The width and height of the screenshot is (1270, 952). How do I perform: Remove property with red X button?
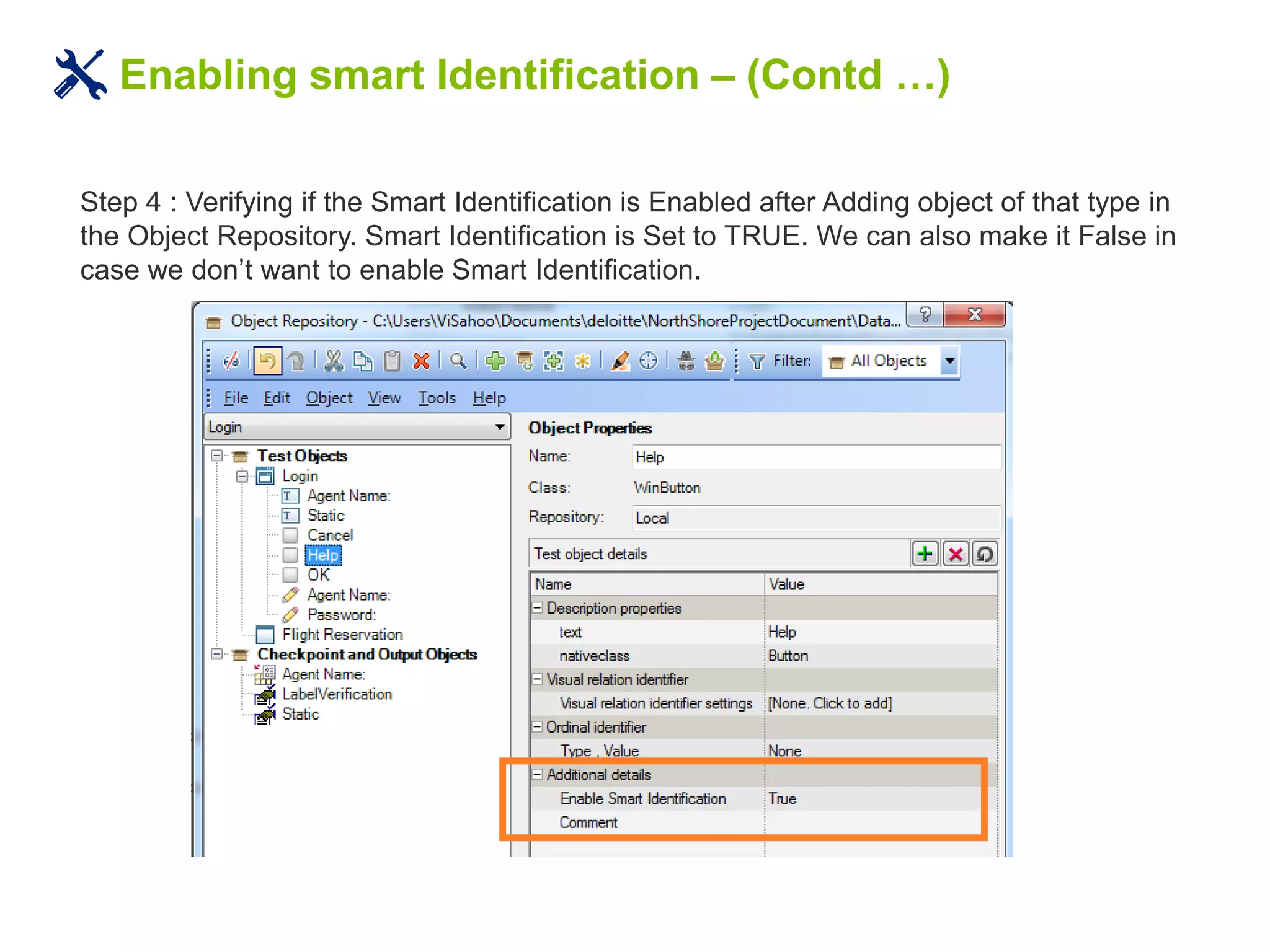pyautogui.click(x=956, y=553)
